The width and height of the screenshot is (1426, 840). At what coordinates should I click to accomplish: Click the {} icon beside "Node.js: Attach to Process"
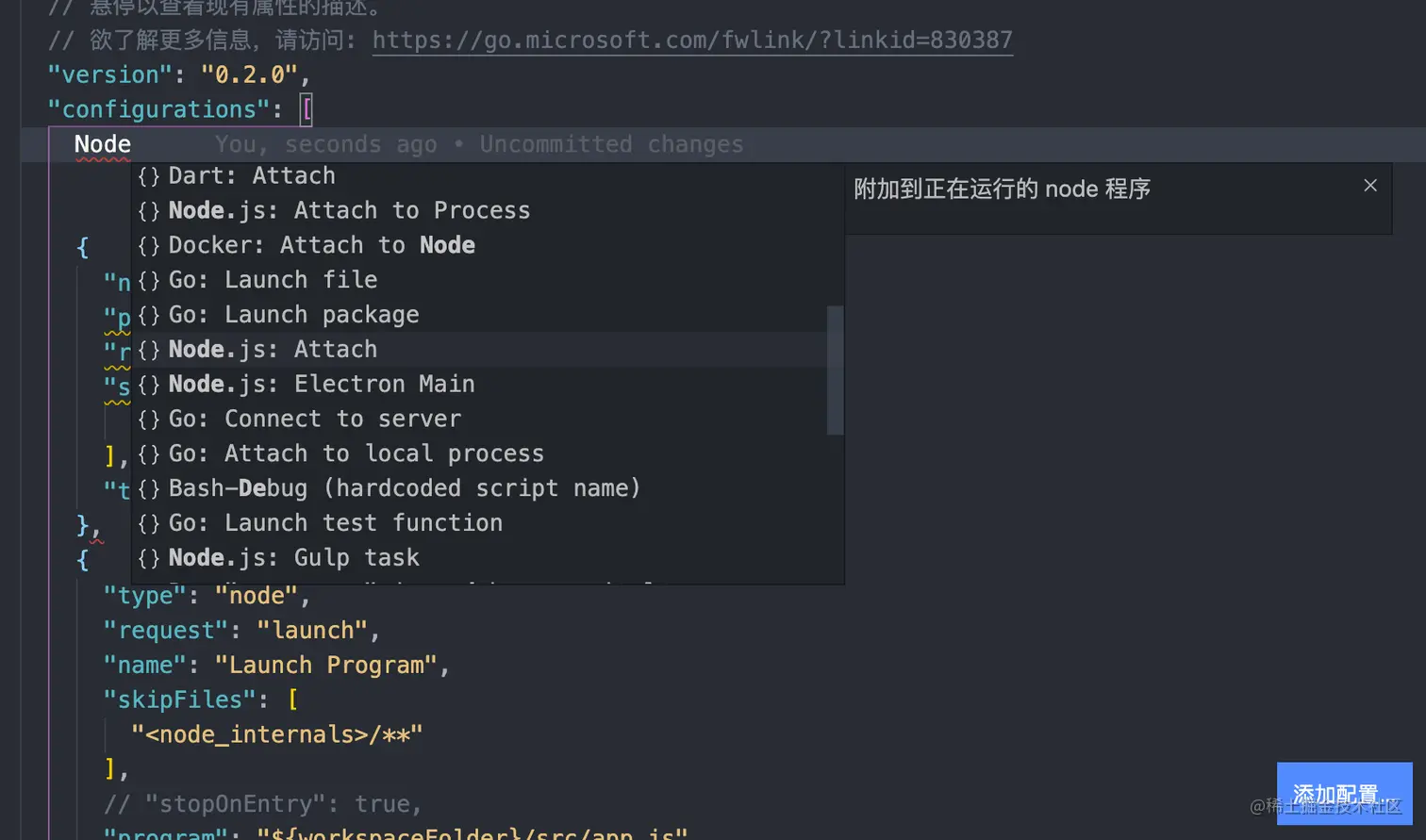click(x=149, y=209)
